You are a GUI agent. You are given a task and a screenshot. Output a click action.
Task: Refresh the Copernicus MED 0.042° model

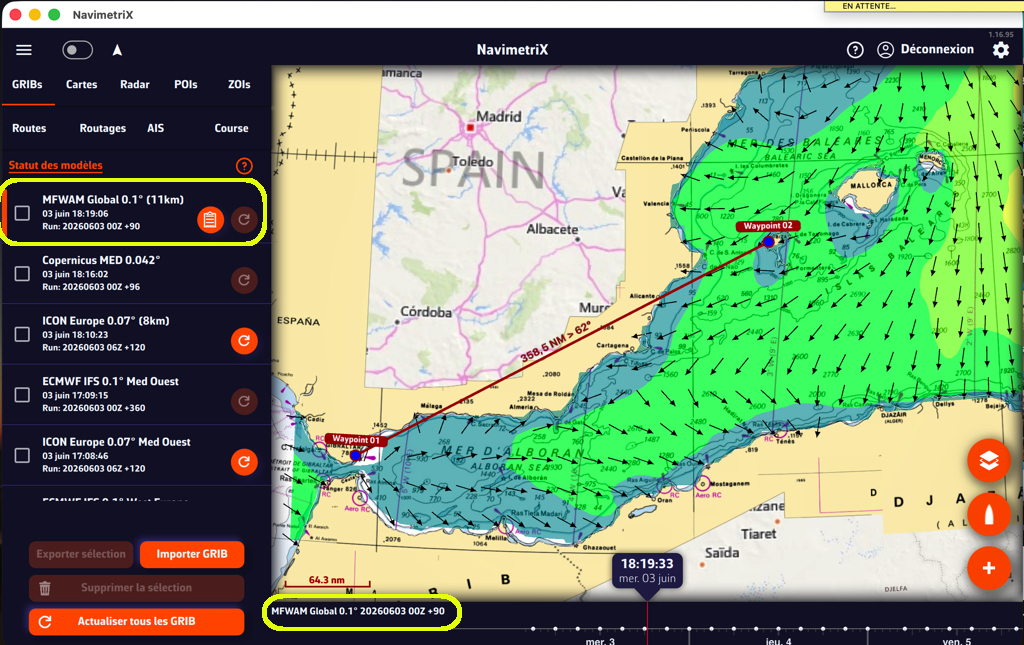(244, 280)
